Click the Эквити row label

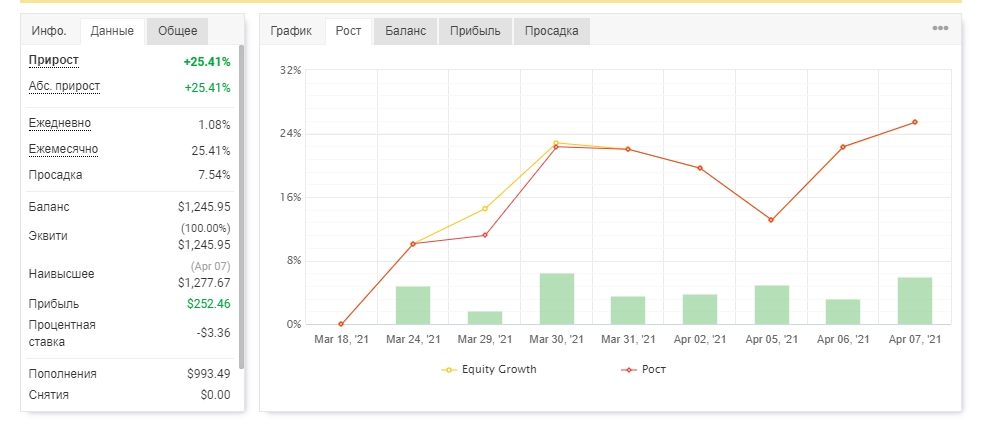click(x=48, y=236)
